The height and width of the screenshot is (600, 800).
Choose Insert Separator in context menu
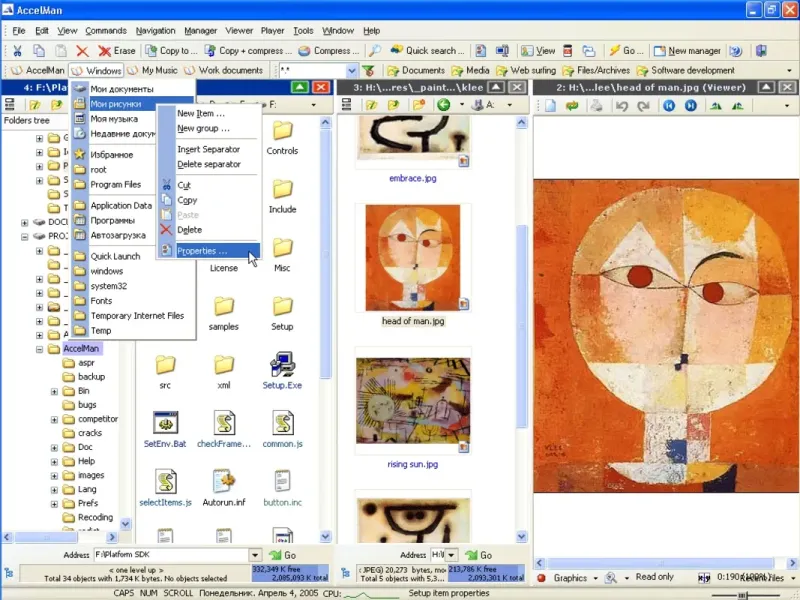209,149
